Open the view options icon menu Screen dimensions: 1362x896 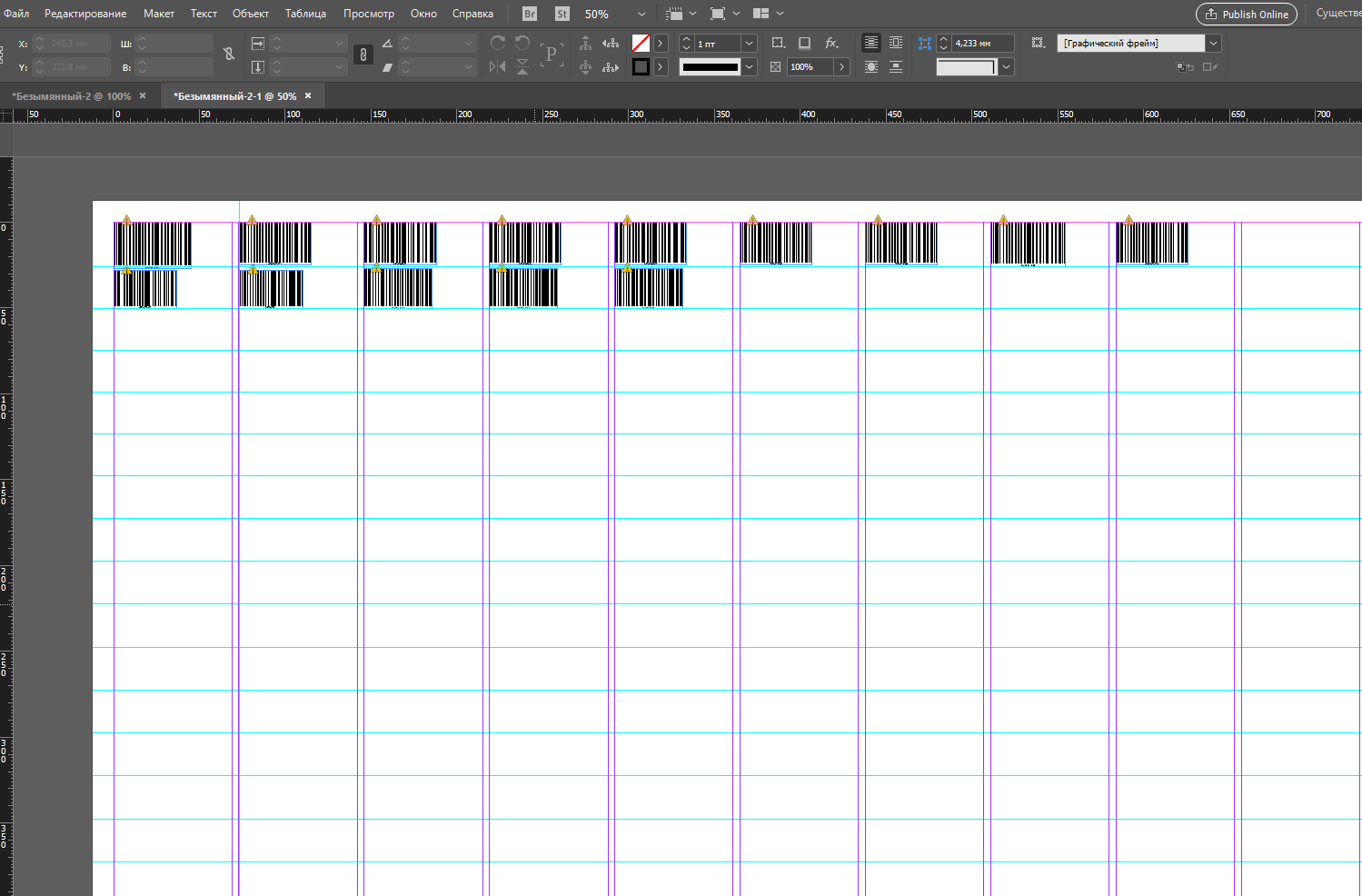[x=681, y=14]
